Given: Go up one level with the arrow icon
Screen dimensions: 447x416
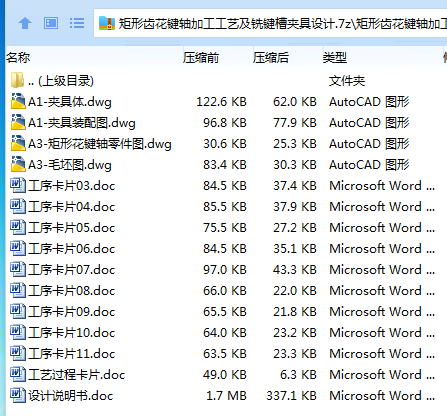Looking at the screenshot, I should click(x=25, y=23).
